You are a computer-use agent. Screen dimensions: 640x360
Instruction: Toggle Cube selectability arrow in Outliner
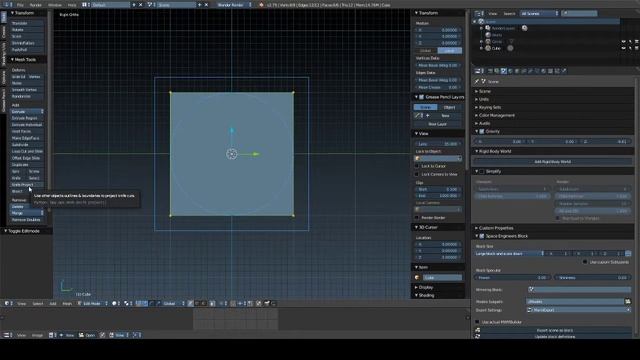pos(630,48)
